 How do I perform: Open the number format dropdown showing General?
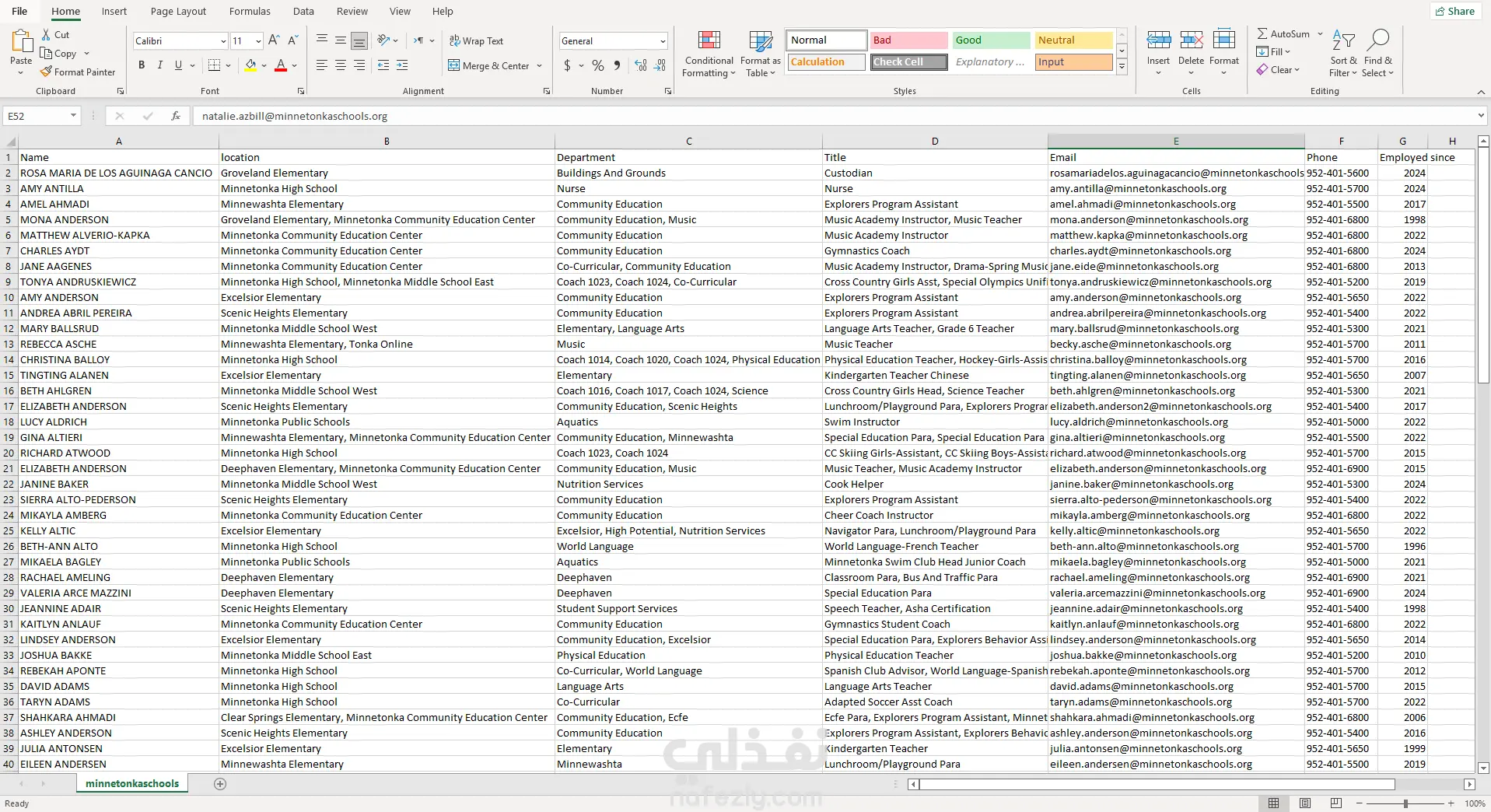(663, 41)
